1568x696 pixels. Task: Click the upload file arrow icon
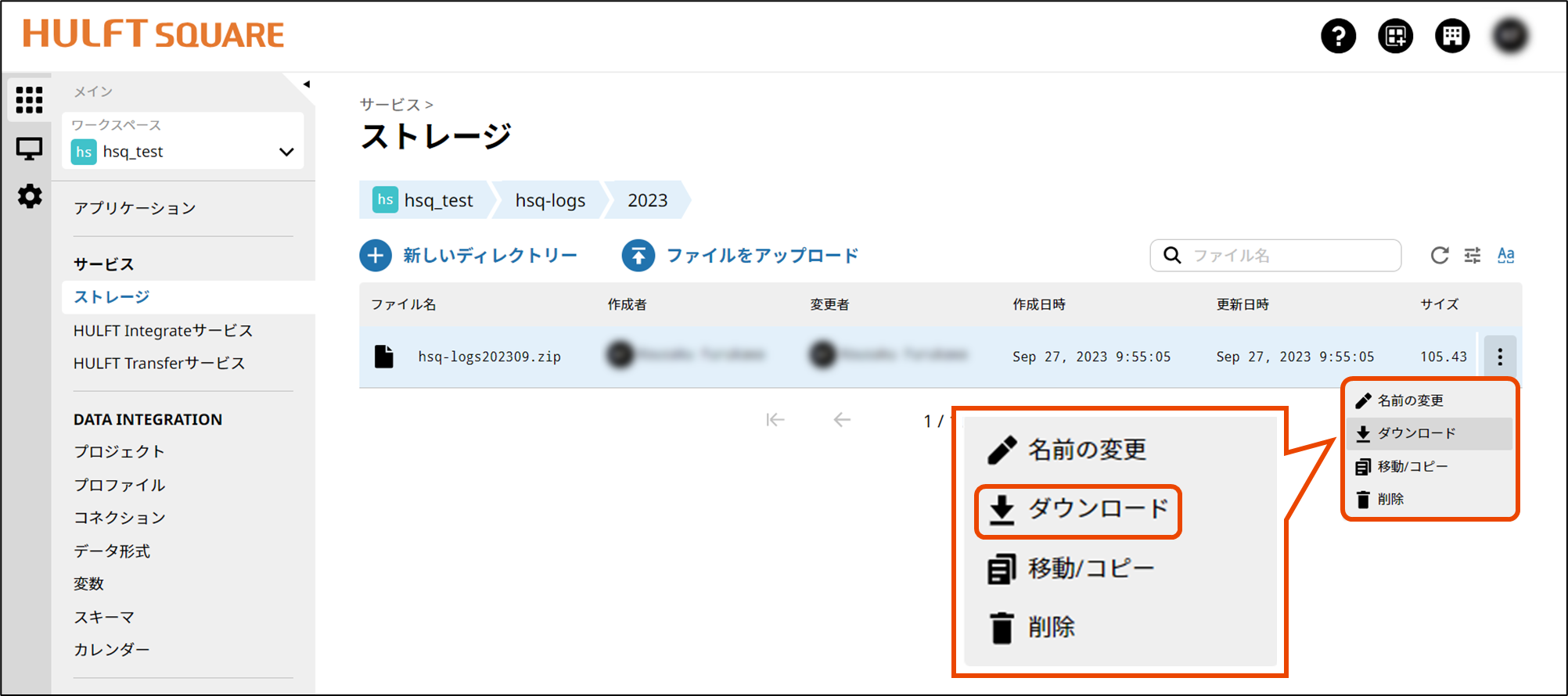[x=638, y=256]
